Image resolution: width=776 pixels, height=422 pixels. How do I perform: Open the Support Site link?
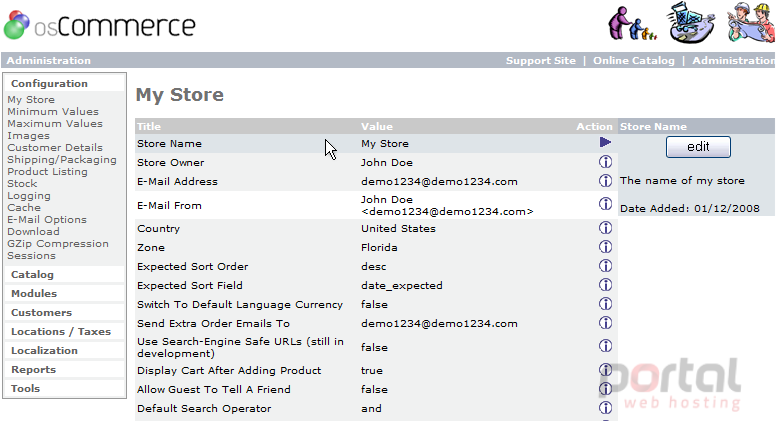click(540, 60)
